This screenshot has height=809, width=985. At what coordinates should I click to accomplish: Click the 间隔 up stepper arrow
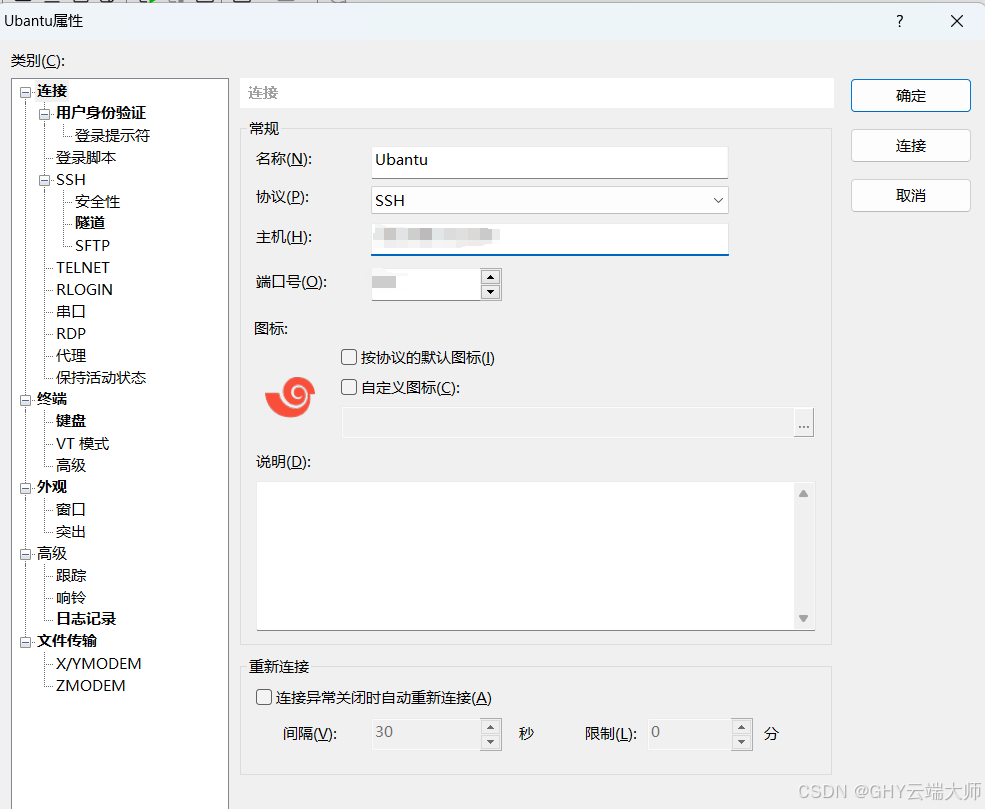491,727
